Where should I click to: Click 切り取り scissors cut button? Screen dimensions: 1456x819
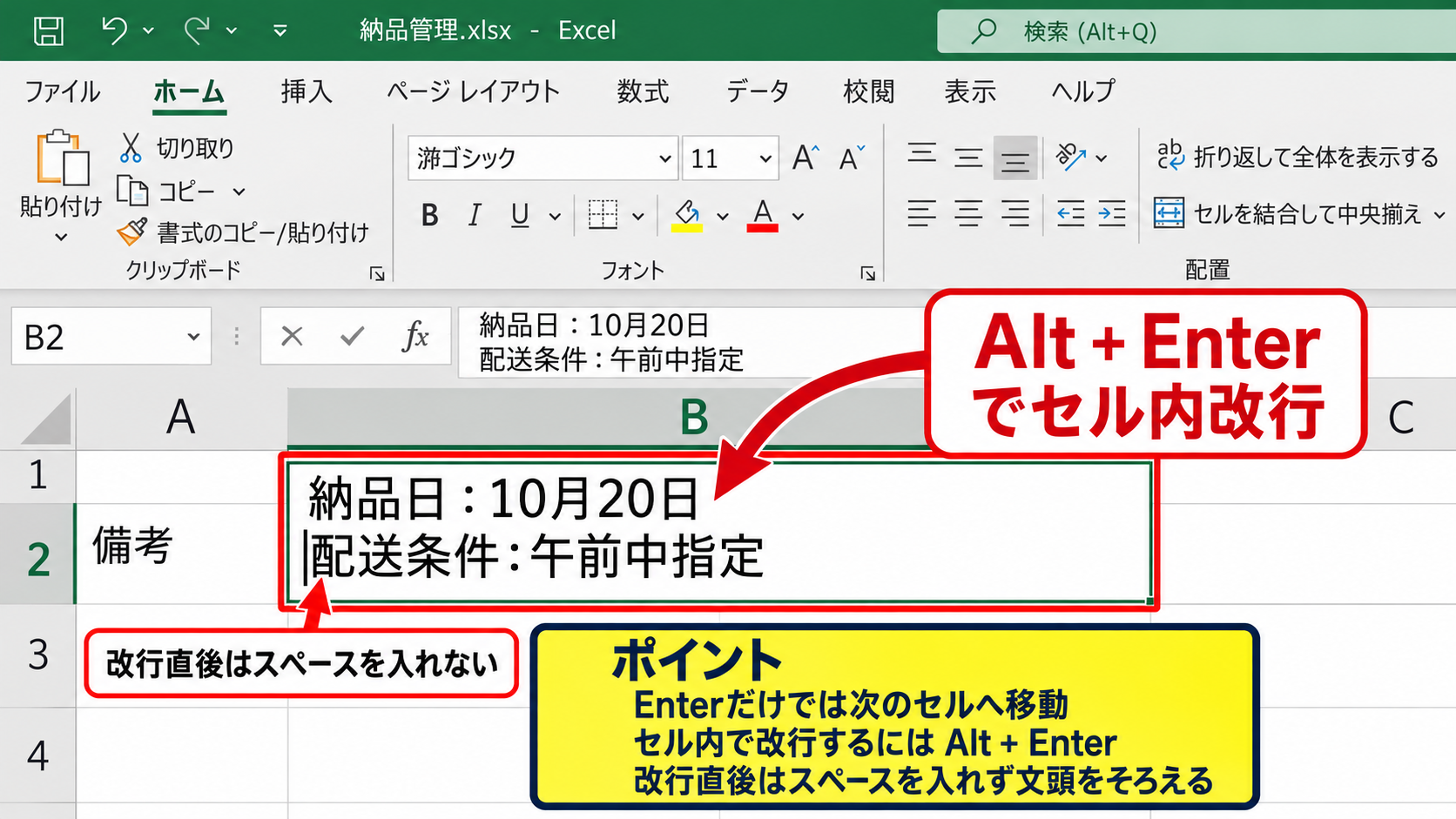(177, 148)
